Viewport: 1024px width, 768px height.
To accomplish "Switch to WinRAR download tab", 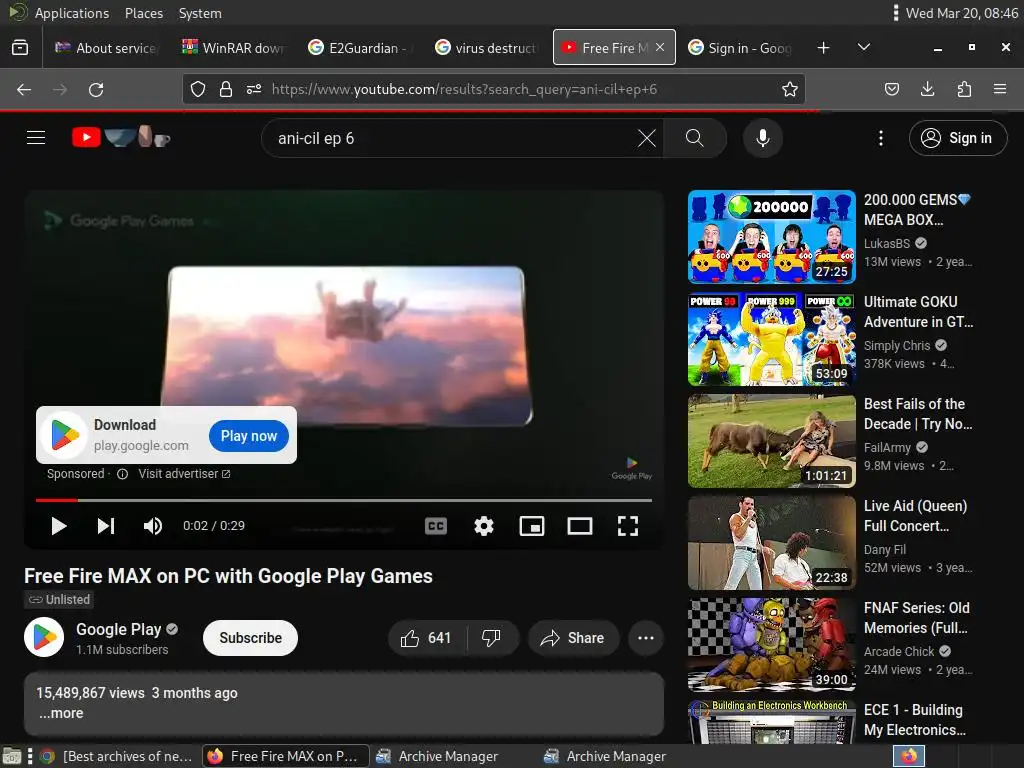I will pyautogui.click(x=233, y=48).
